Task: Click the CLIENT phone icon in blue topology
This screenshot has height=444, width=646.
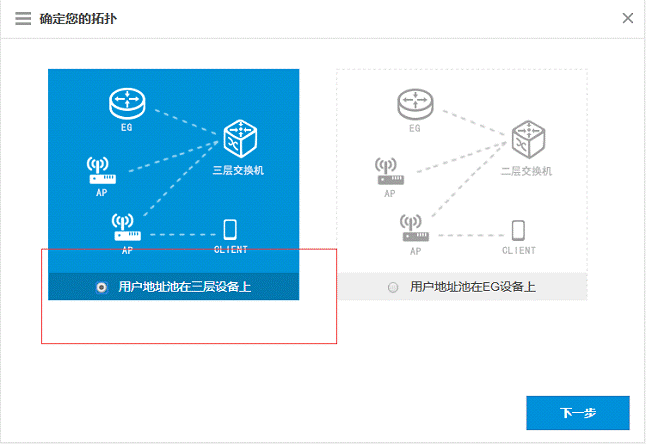Action: pos(230,229)
